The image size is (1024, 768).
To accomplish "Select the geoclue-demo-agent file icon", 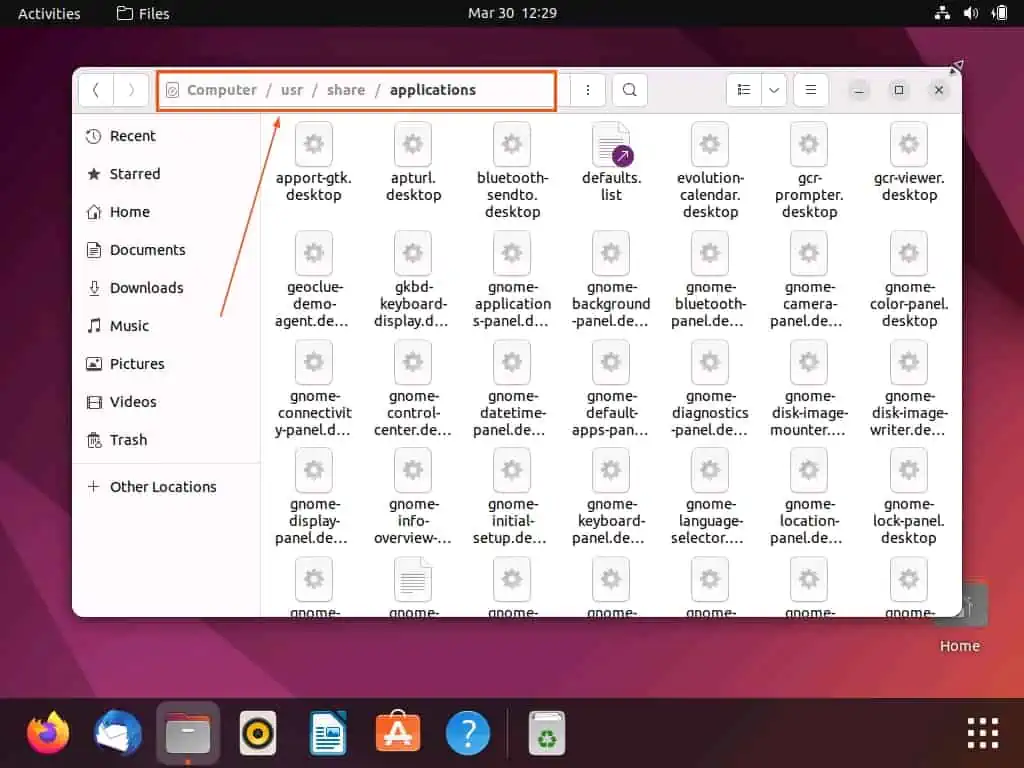I will [x=314, y=253].
